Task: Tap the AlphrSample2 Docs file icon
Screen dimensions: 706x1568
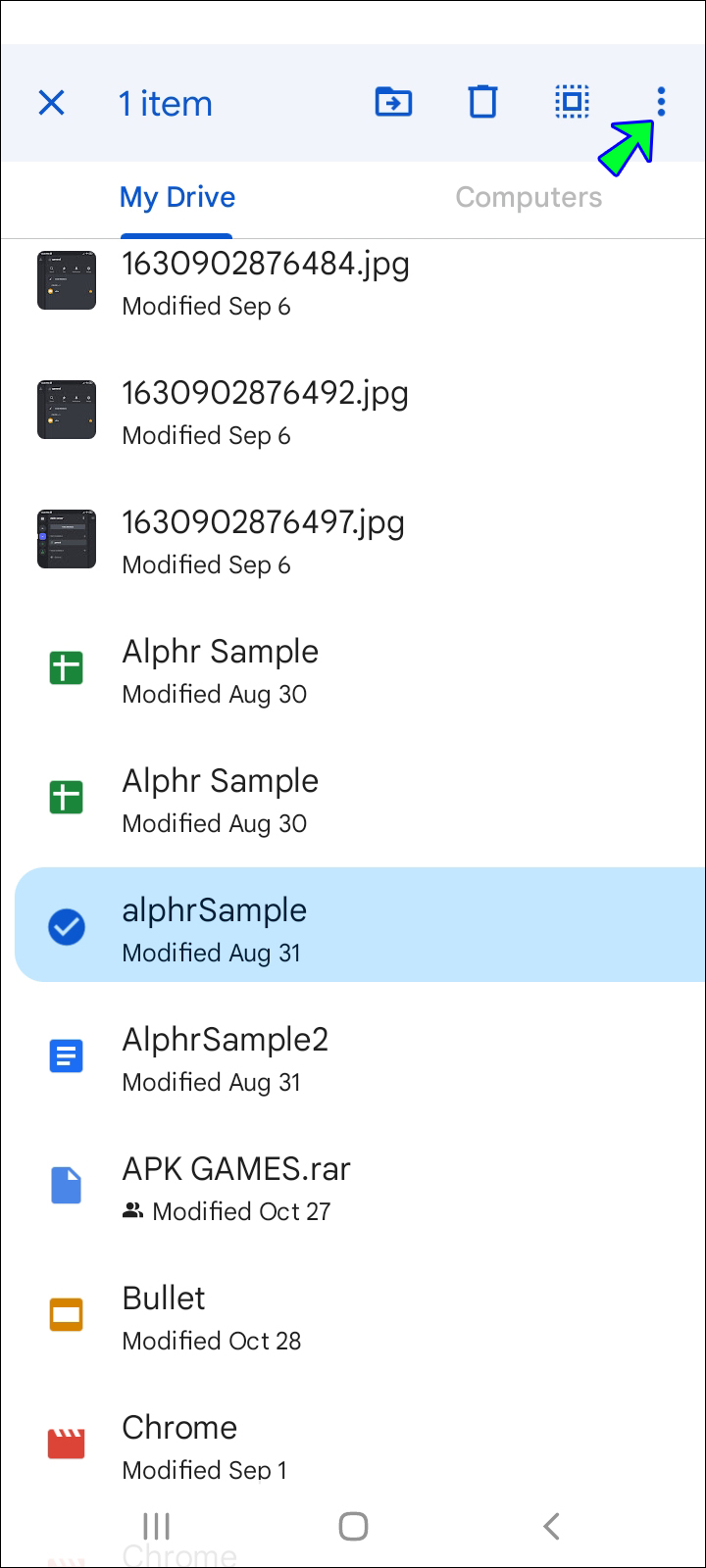Action: 67,1055
